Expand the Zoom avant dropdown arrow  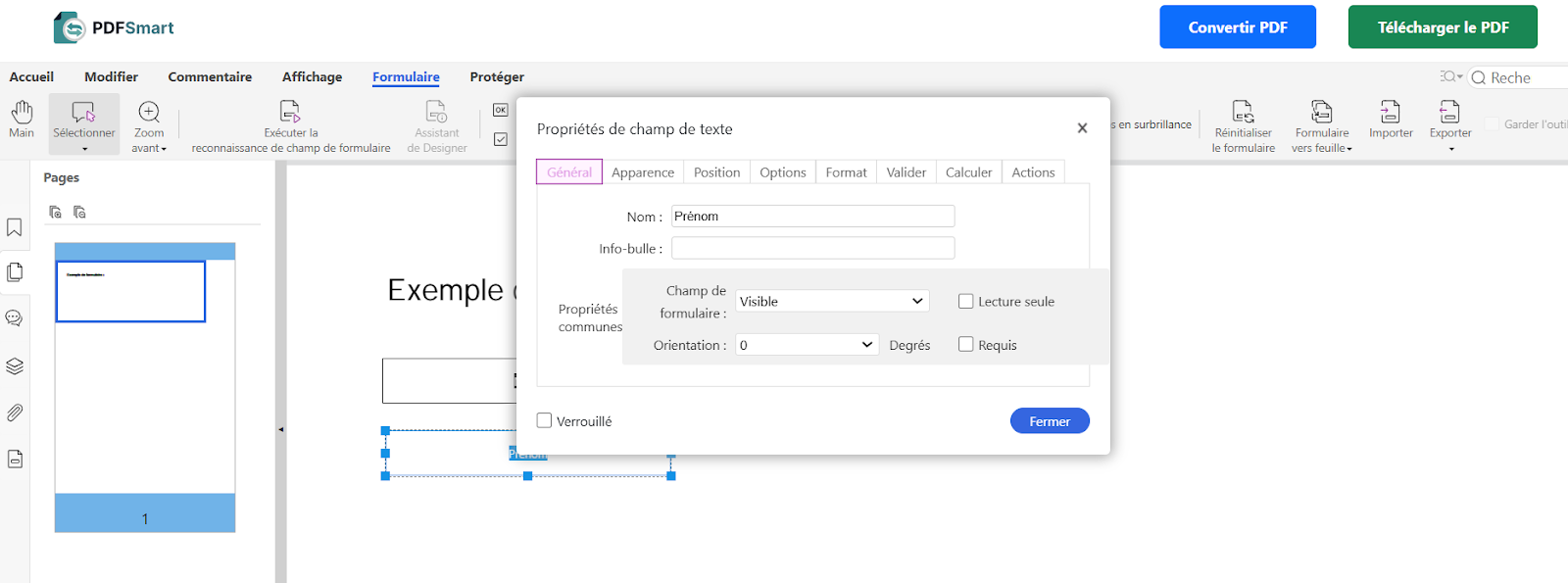tap(164, 149)
